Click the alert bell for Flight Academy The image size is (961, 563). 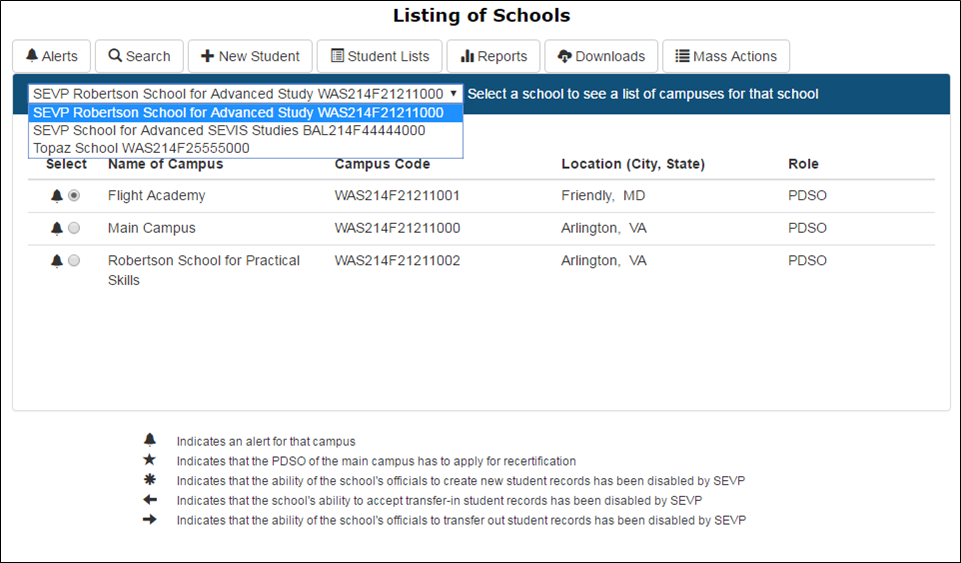point(56,195)
